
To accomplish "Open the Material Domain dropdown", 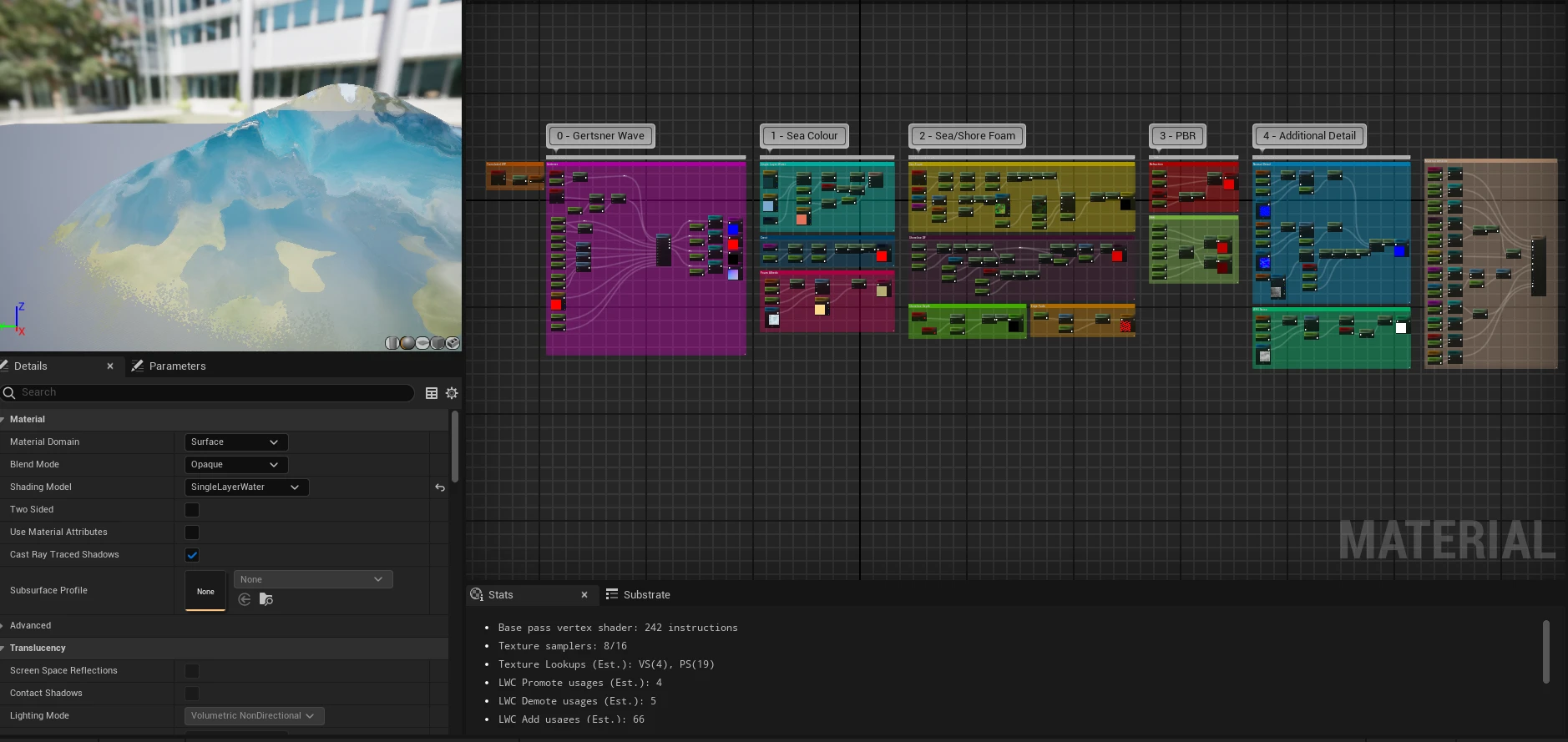I will [x=235, y=442].
